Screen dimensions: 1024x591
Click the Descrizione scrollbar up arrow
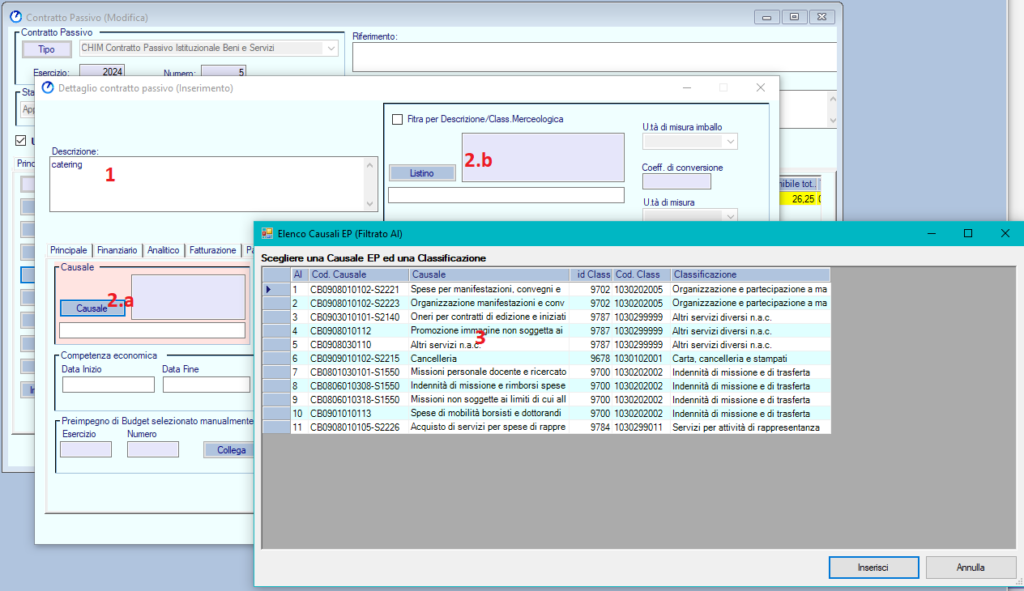(370, 165)
